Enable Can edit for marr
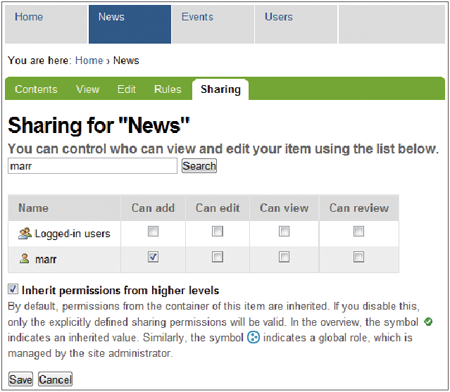Image resolution: width=450 pixels, height=392 pixels. tap(217, 257)
